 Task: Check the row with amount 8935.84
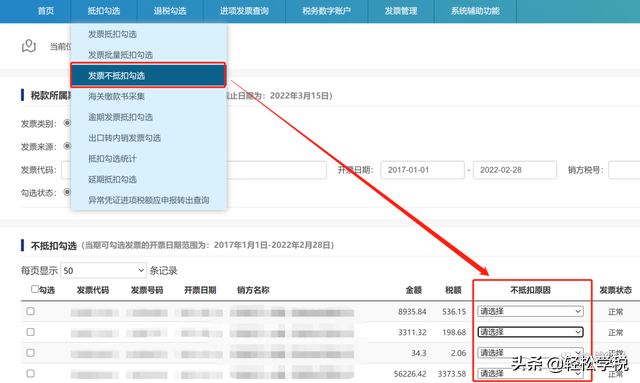click(x=30, y=311)
